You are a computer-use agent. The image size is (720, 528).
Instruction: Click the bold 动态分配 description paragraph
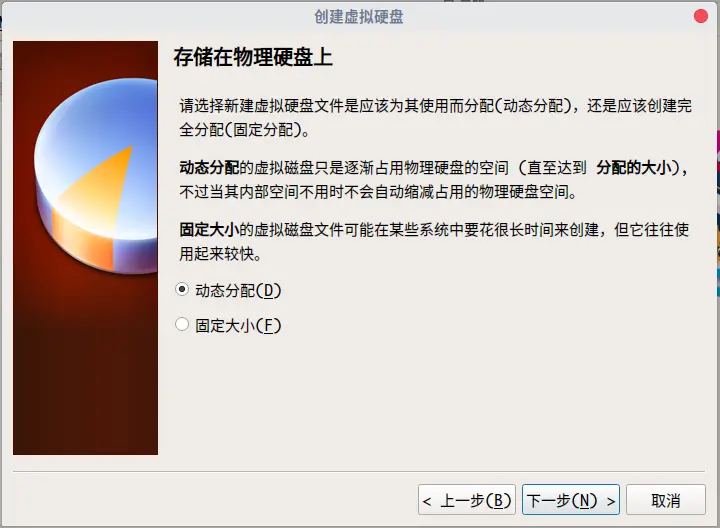click(x=434, y=180)
